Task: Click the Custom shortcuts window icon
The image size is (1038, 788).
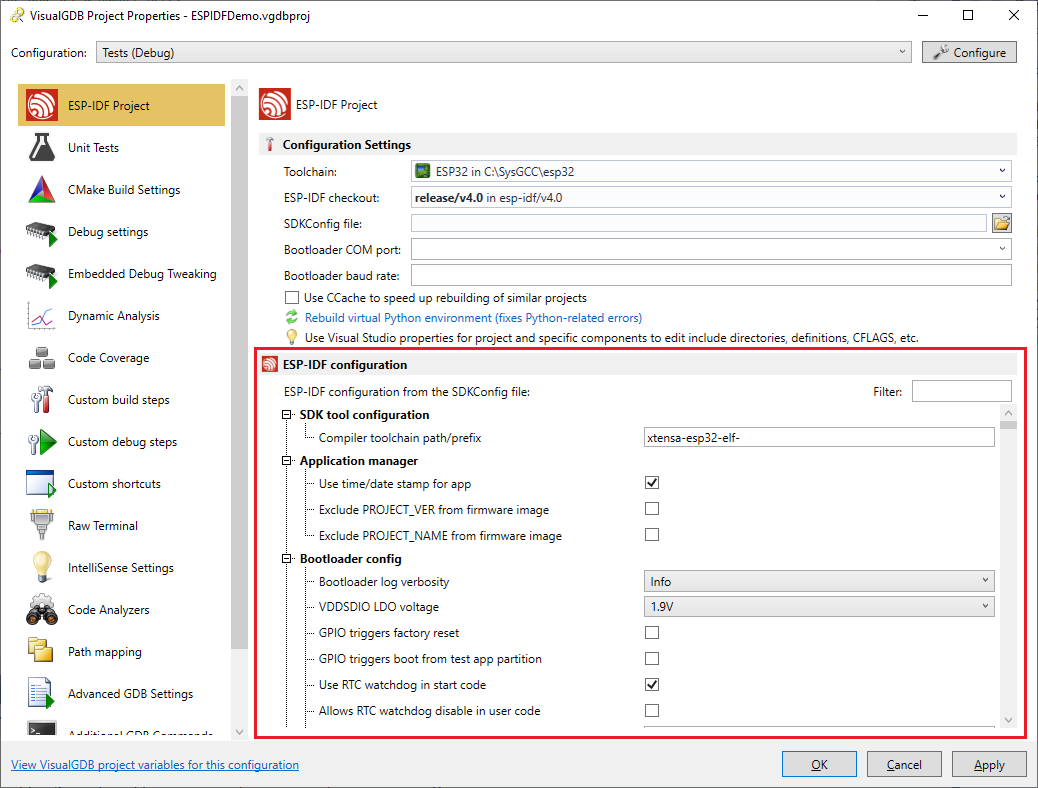Action: pyautogui.click(x=41, y=483)
